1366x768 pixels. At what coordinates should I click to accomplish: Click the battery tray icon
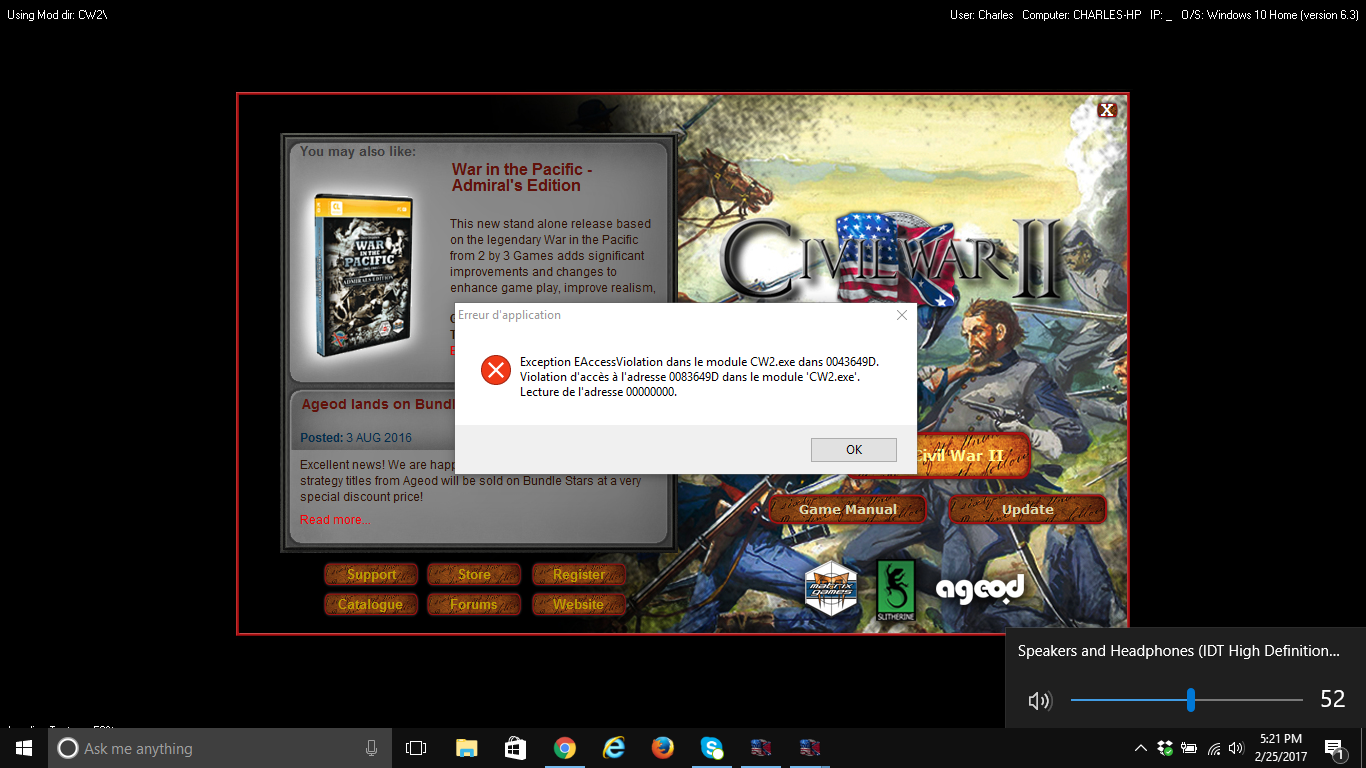(x=1189, y=748)
